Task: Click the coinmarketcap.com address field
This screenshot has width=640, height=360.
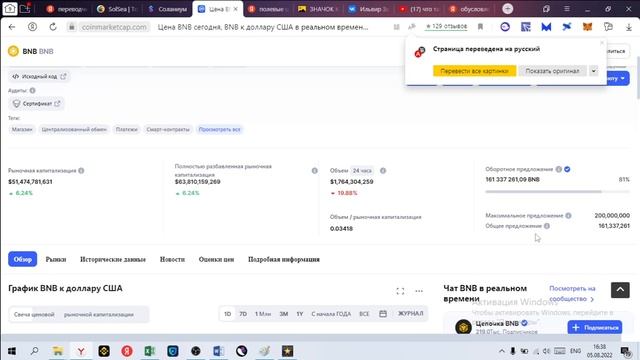Action: tap(114, 27)
